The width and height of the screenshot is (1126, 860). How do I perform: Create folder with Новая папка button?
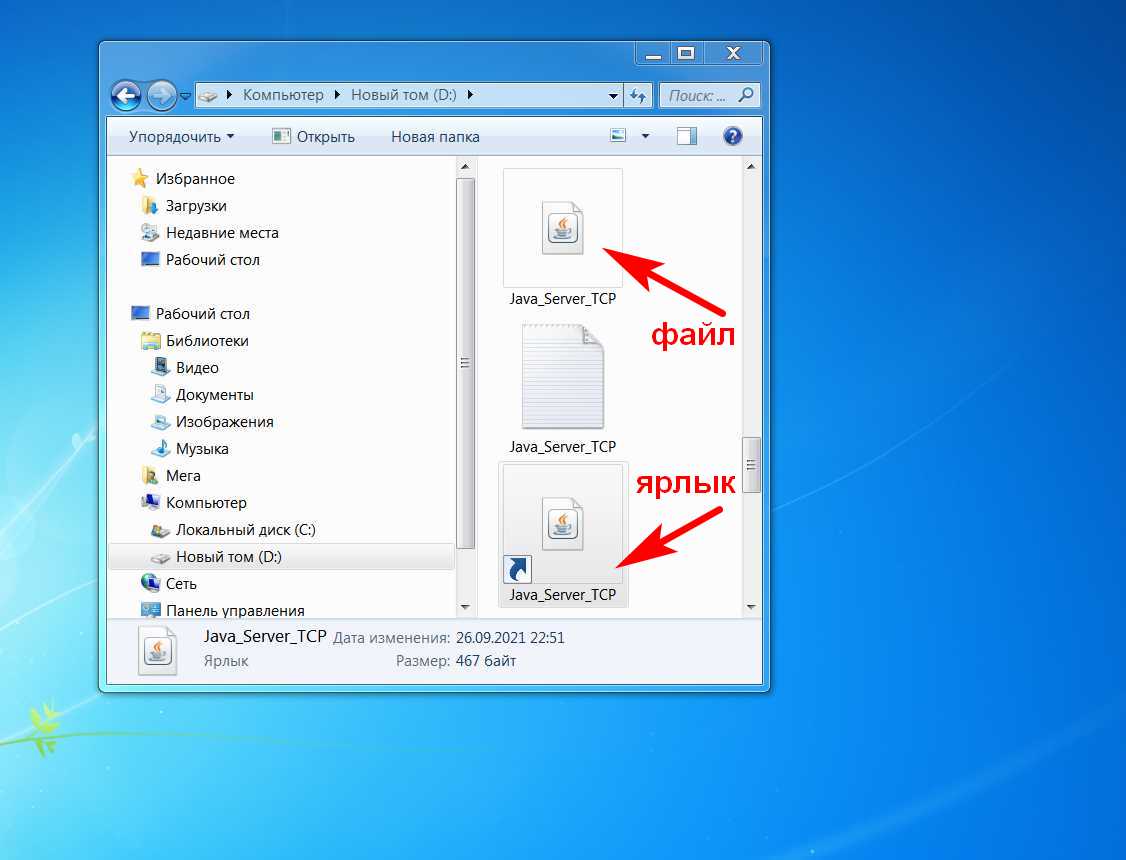tap(435, 137)
